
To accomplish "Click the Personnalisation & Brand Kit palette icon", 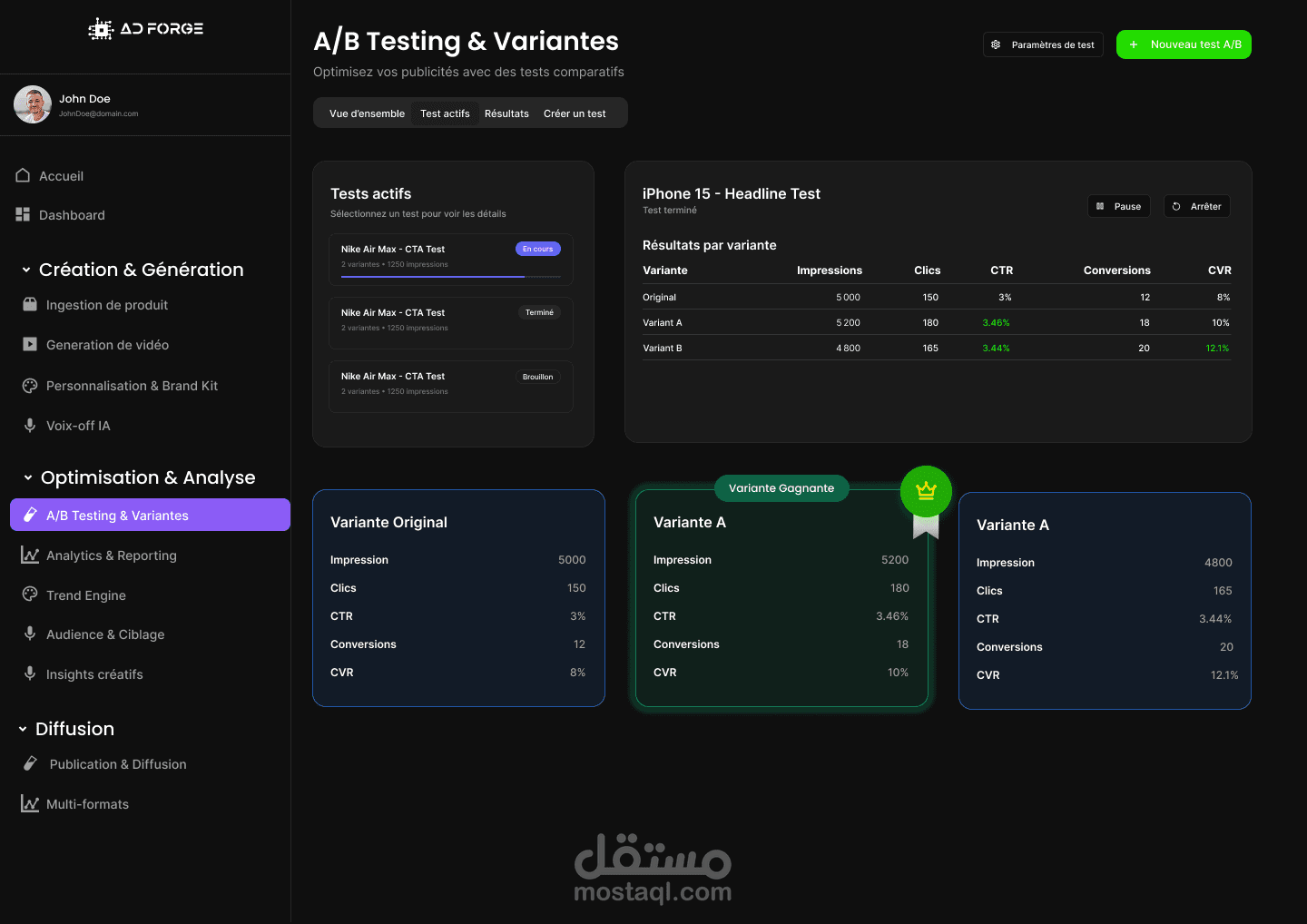I will [30, 385].
